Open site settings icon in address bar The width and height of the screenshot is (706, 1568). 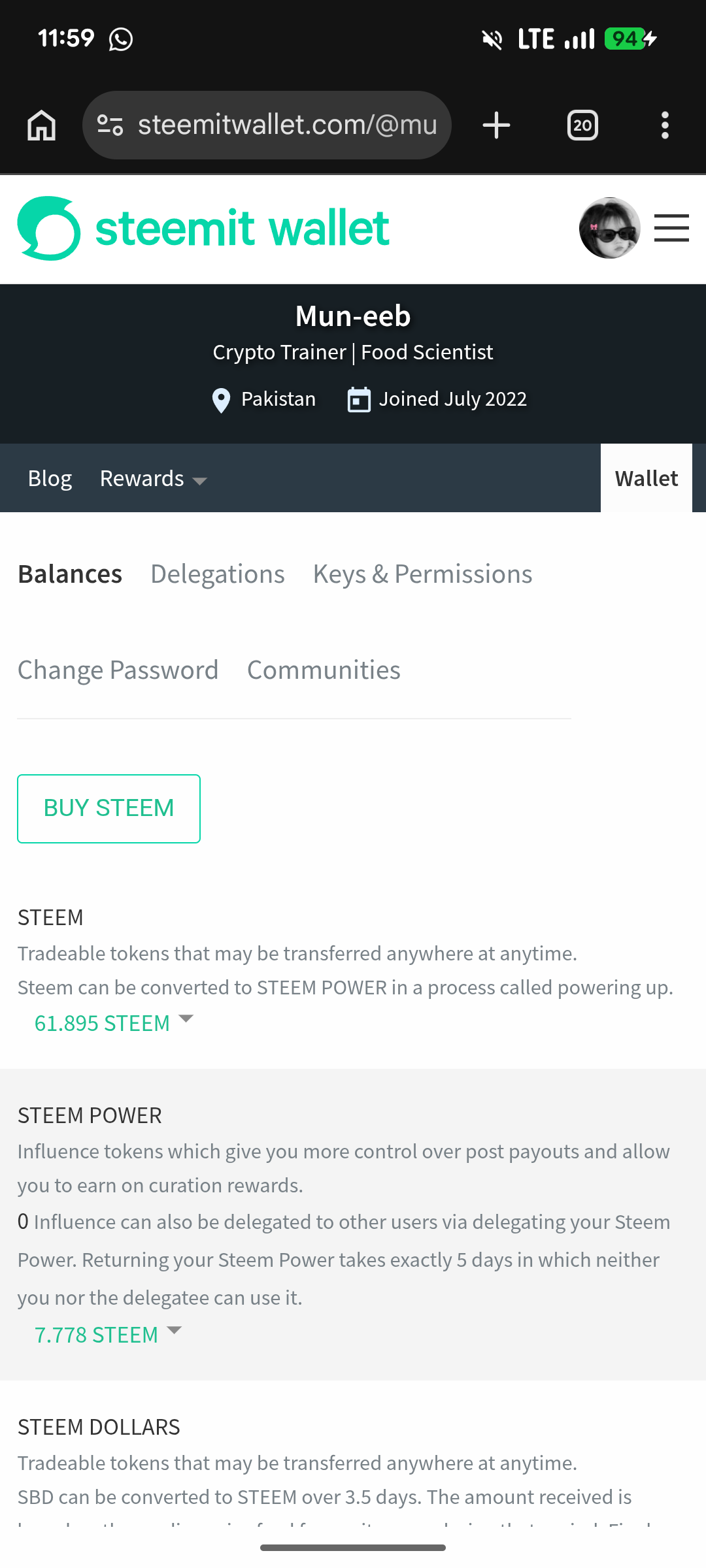tap(110, 125)
